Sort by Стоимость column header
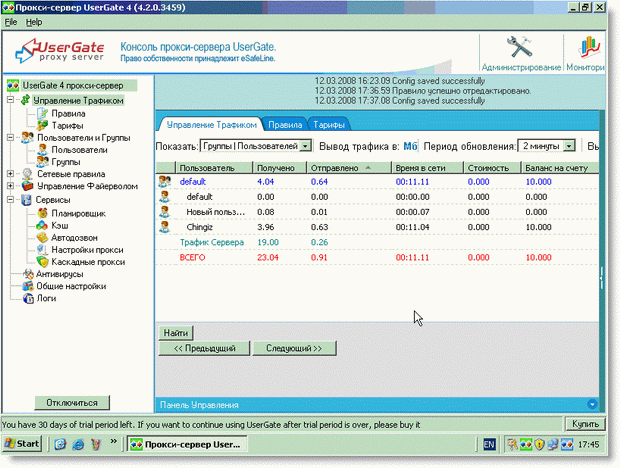This screenshot has height=468, width=620. 492,168
